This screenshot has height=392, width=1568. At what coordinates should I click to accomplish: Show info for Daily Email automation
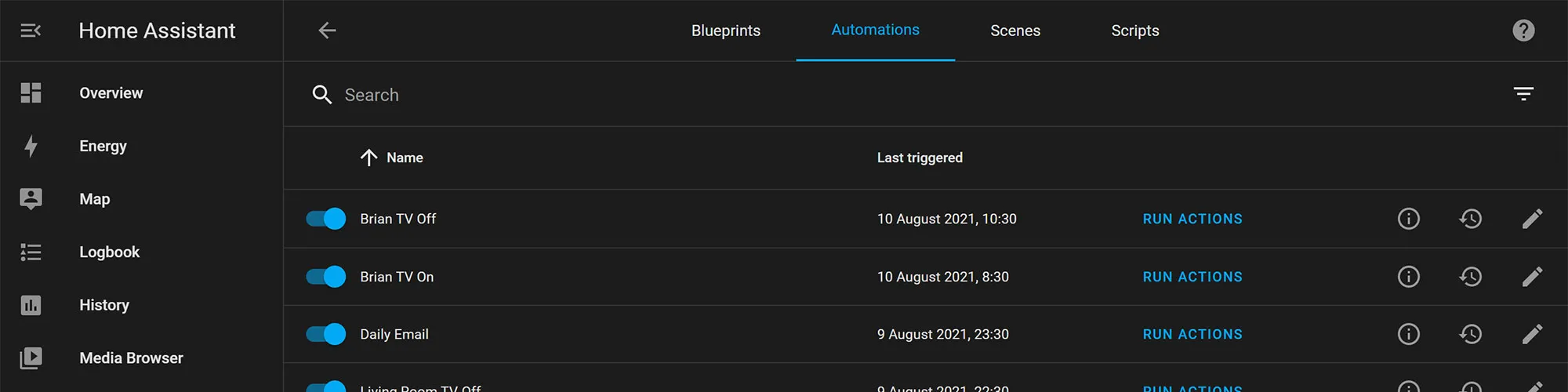coord(1408,334)
